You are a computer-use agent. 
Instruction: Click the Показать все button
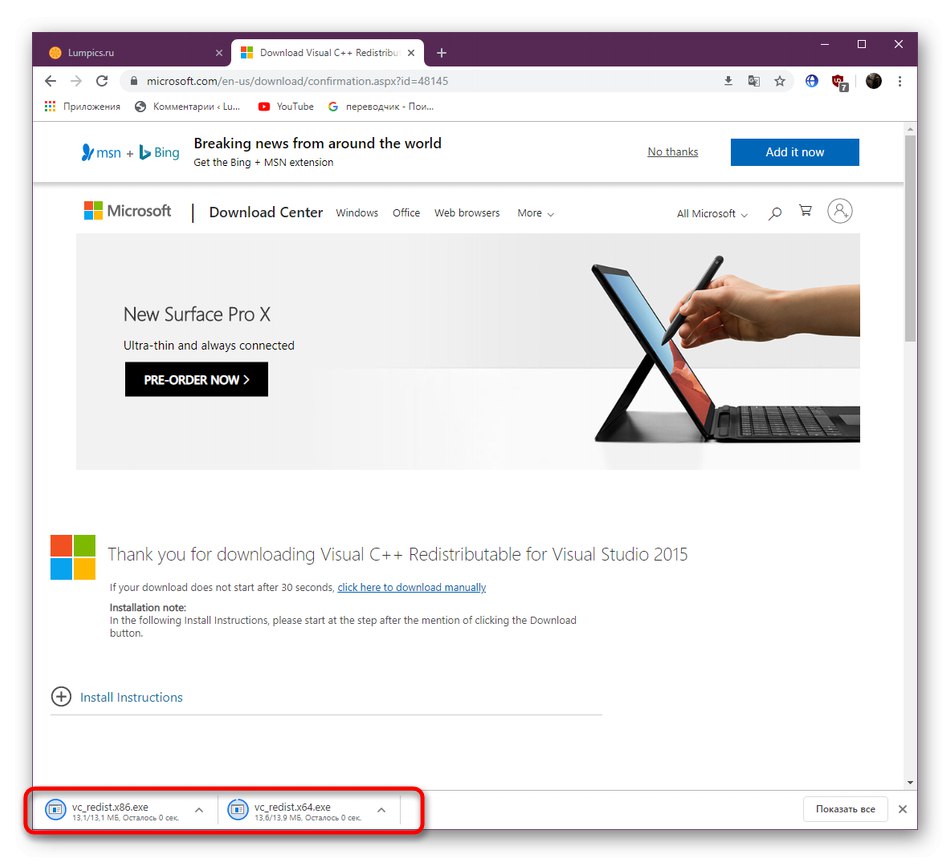click(x=845, y=809)
